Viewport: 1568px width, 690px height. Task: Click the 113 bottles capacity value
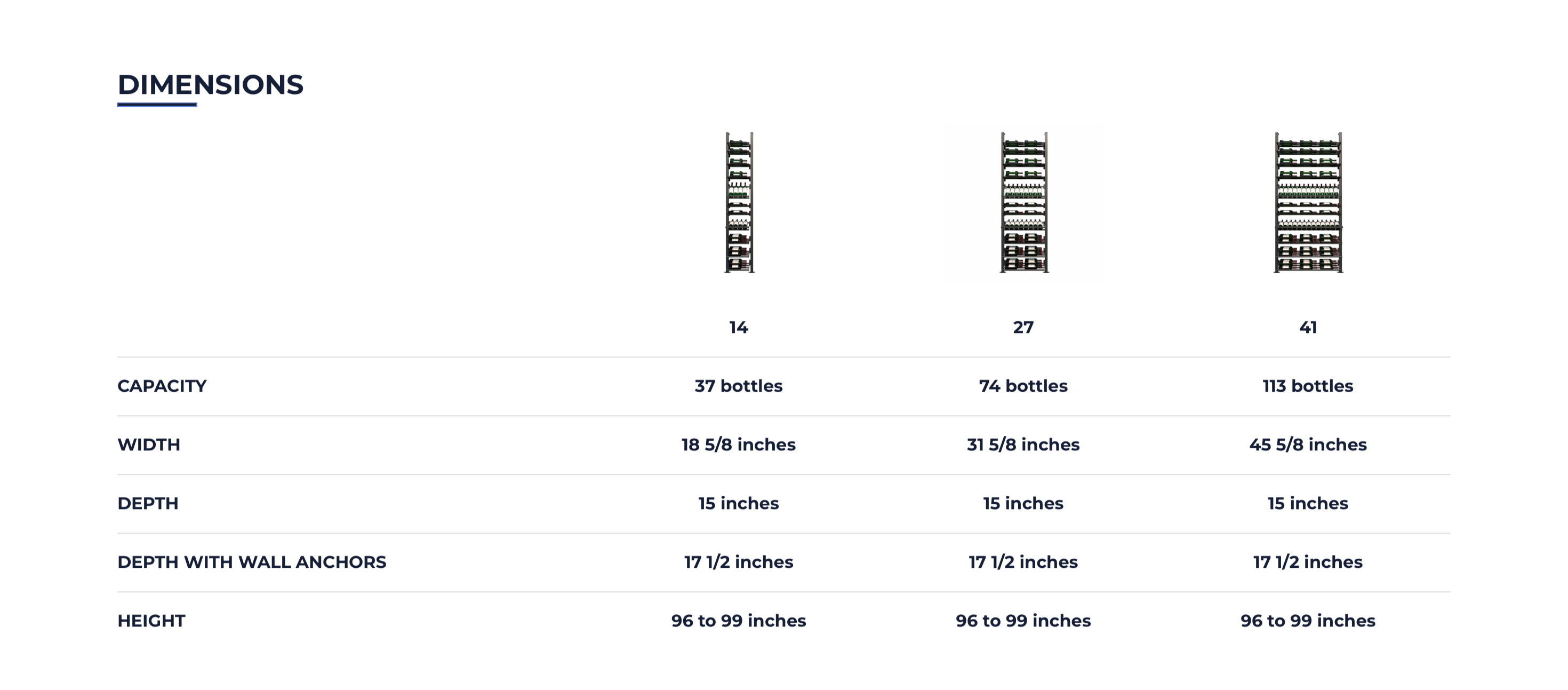point(1308,386)
